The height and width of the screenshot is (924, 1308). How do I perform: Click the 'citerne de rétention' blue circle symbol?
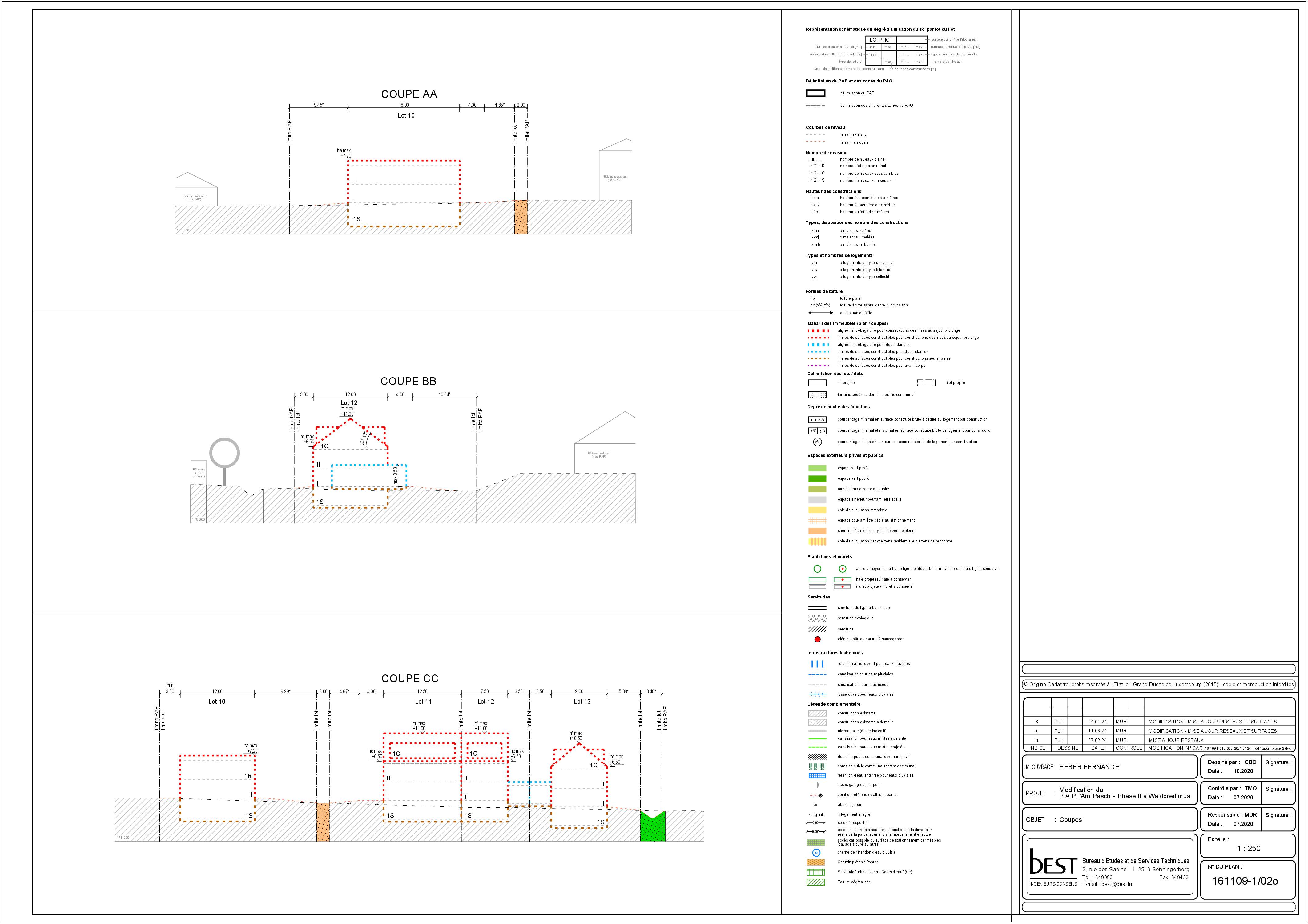tap(816, 853)
